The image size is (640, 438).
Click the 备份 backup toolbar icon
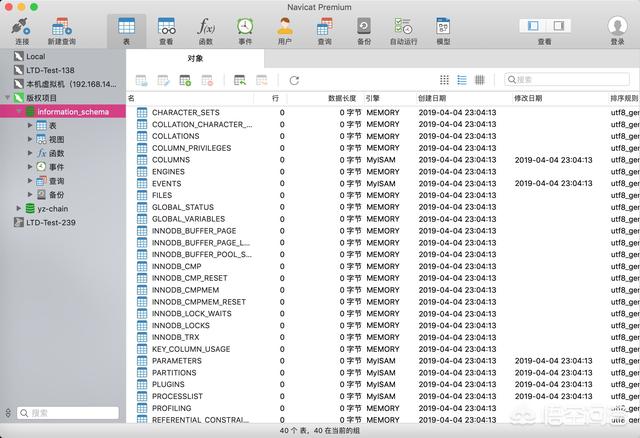click(x=364, y=31)
